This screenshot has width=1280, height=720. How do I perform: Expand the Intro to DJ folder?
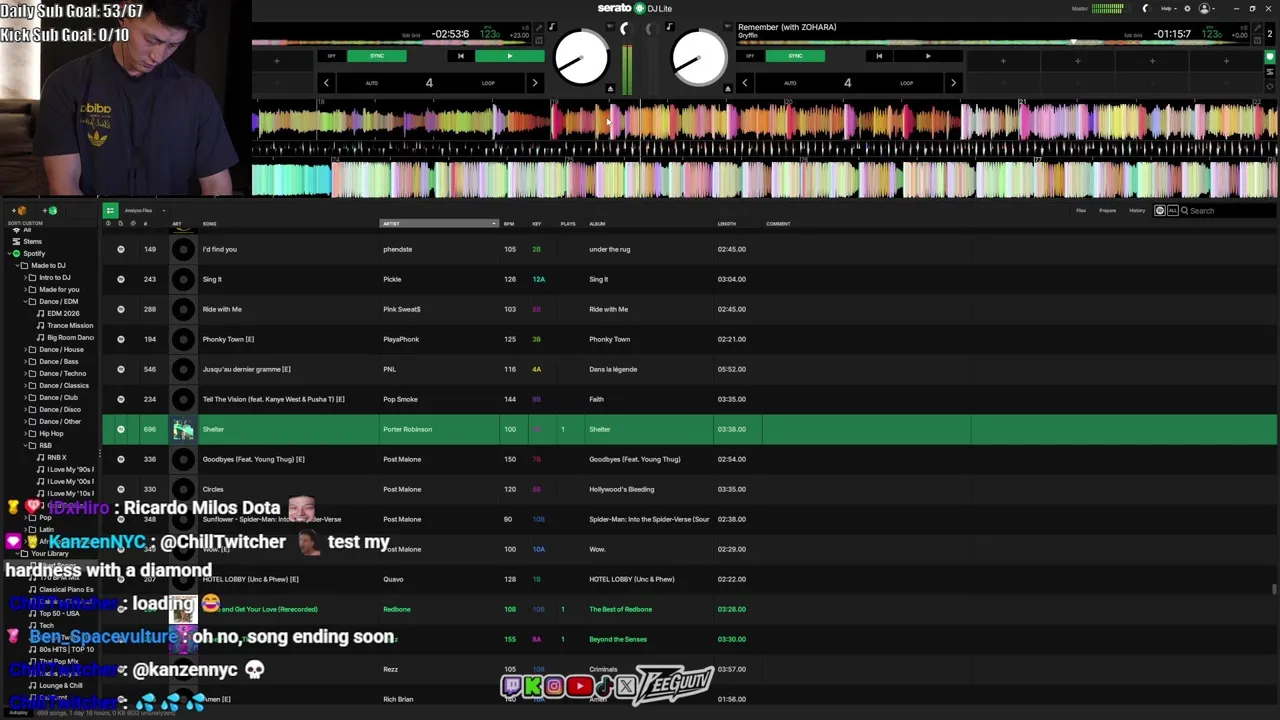24,277
